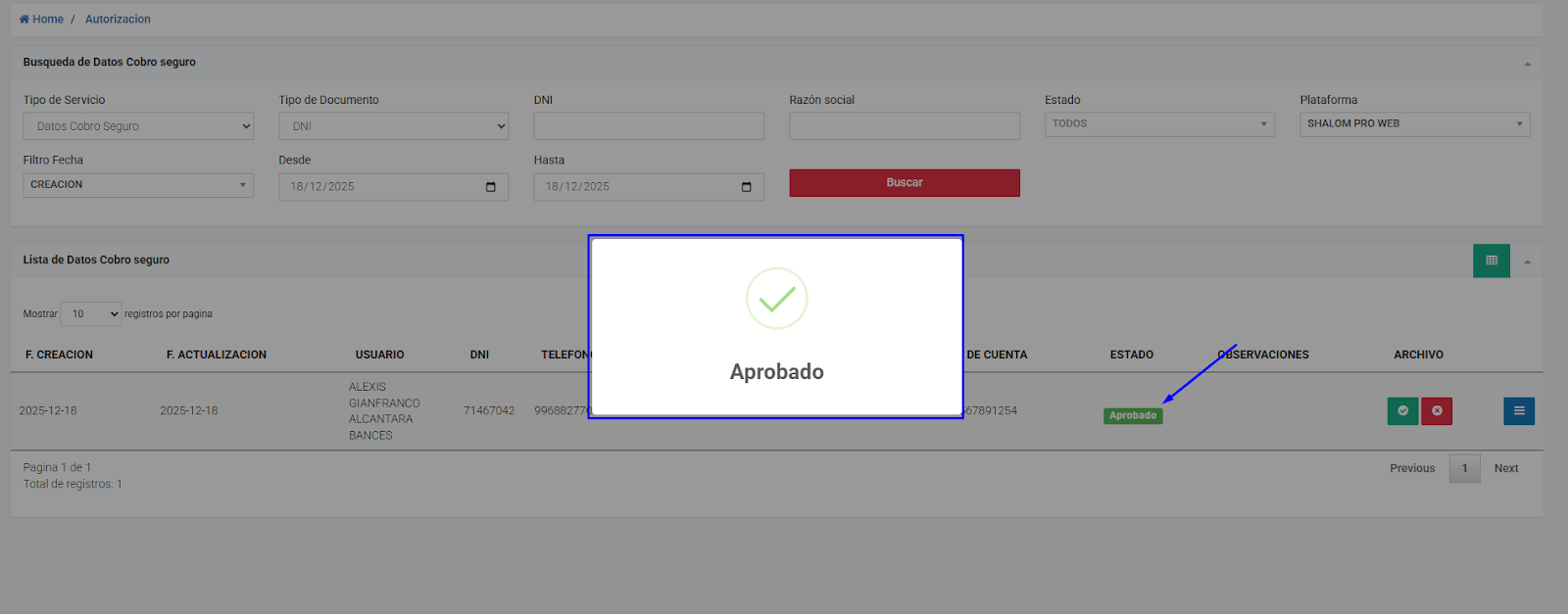Click inside the Razón social field
This screenshot has height=614, width=1568.
[x=904, y=126]
